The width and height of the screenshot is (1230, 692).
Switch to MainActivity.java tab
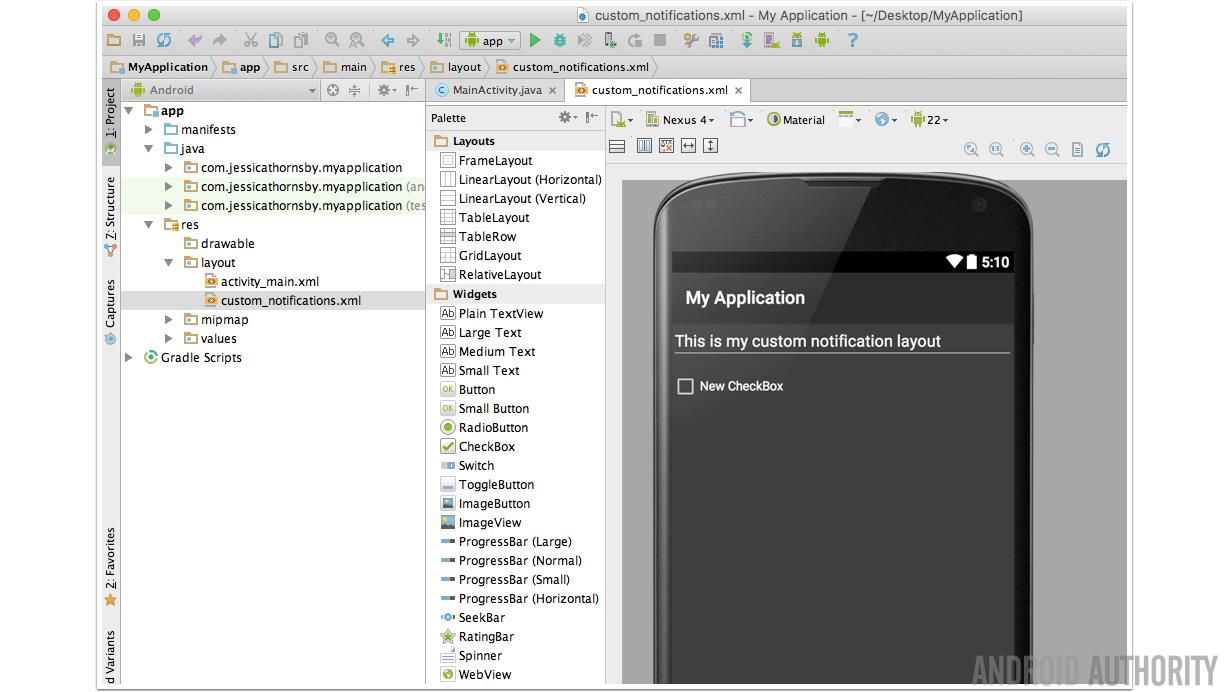pyautogui.click(x=496, y=90)
